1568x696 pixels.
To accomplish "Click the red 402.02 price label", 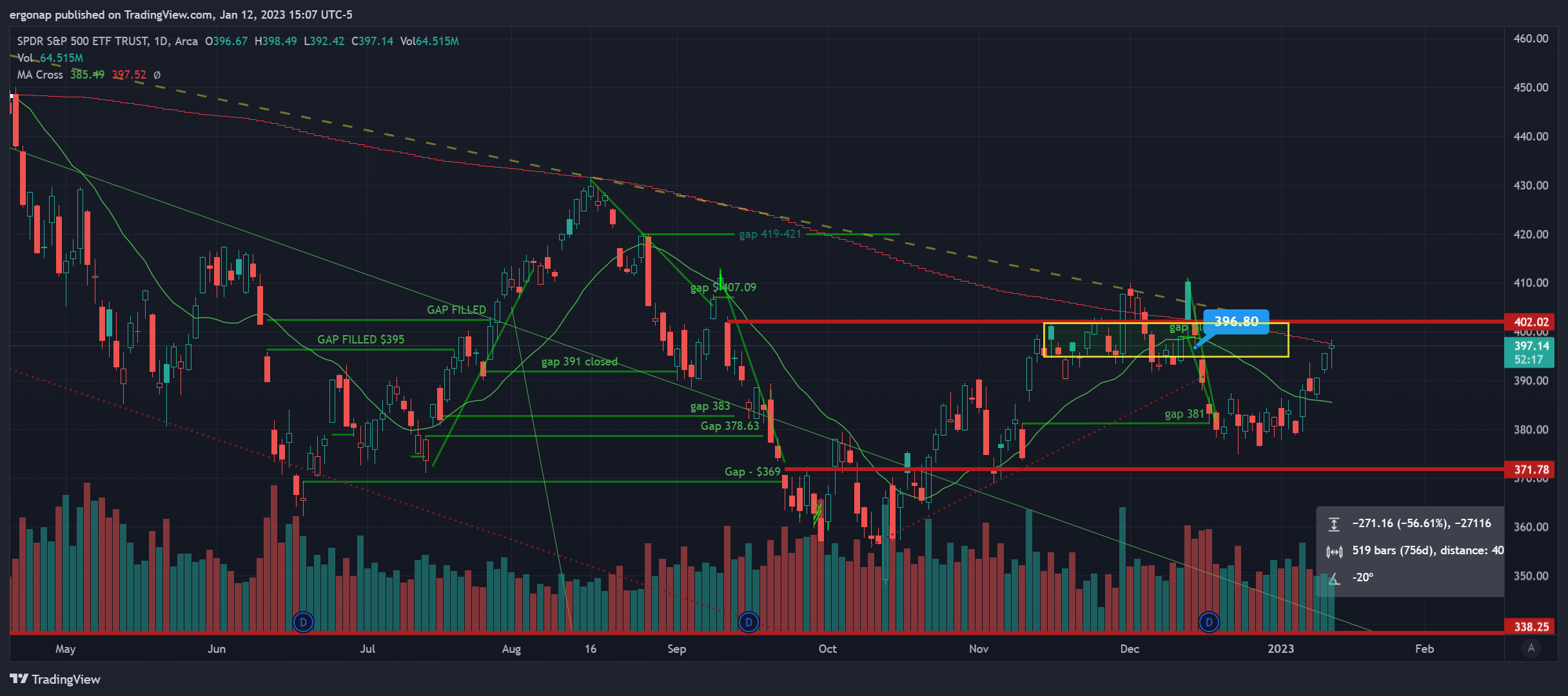I will coord(1531,322).
